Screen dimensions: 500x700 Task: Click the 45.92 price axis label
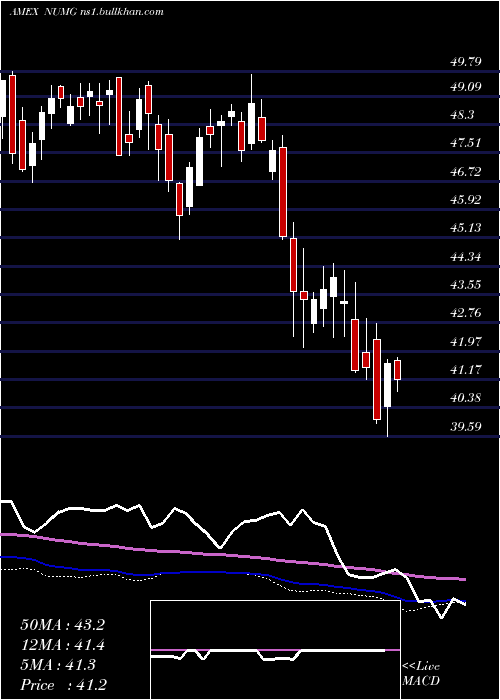point(466,200)
